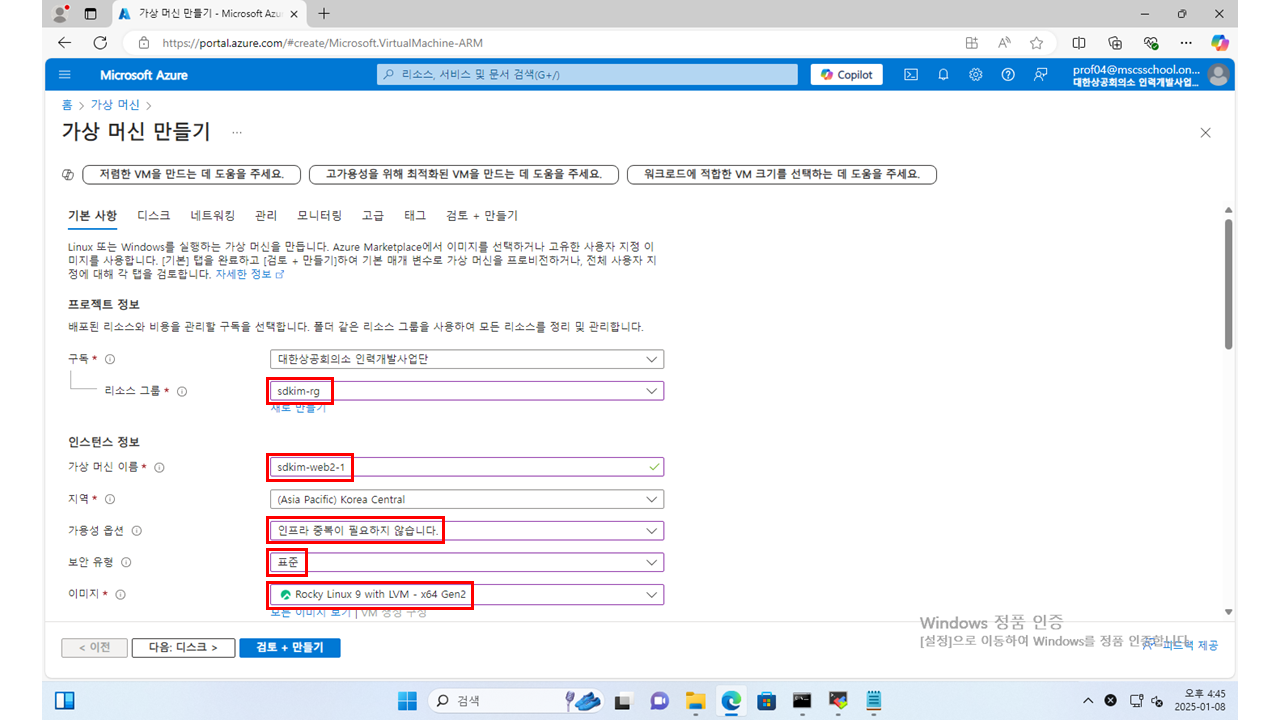Open Edge tab actions menu
This screenshot has height=720, width=1280.
(91, 14)
